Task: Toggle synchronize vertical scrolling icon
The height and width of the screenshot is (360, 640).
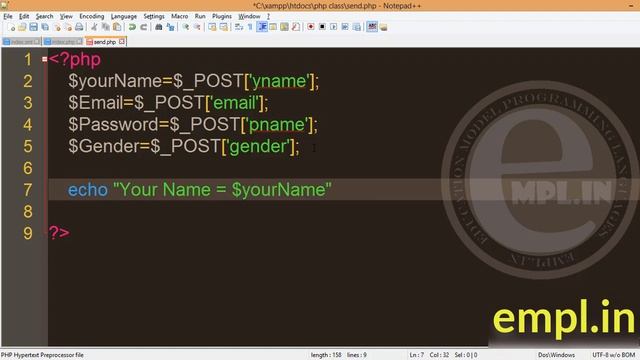Action: pyautogui.click(x=212, y=27)
